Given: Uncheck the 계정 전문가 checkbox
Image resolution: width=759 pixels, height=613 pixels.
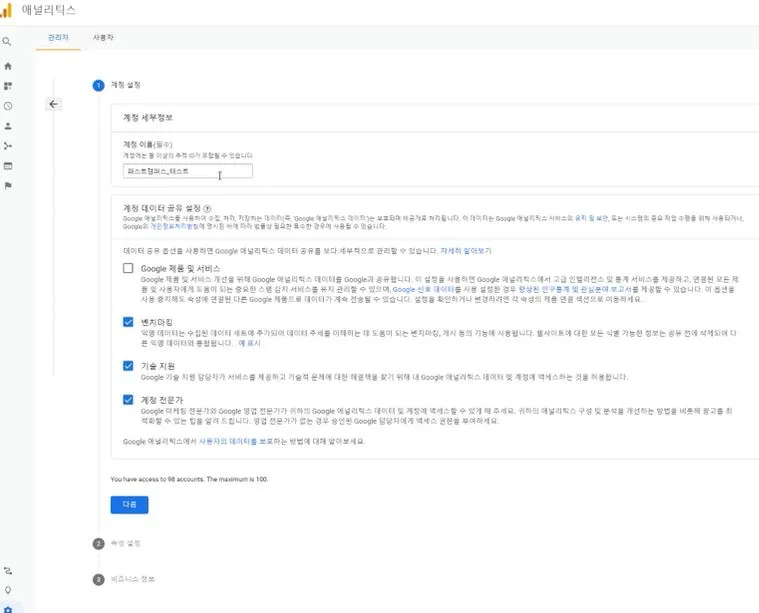Looking at the screenshot, I should click(x=128, y=400).
